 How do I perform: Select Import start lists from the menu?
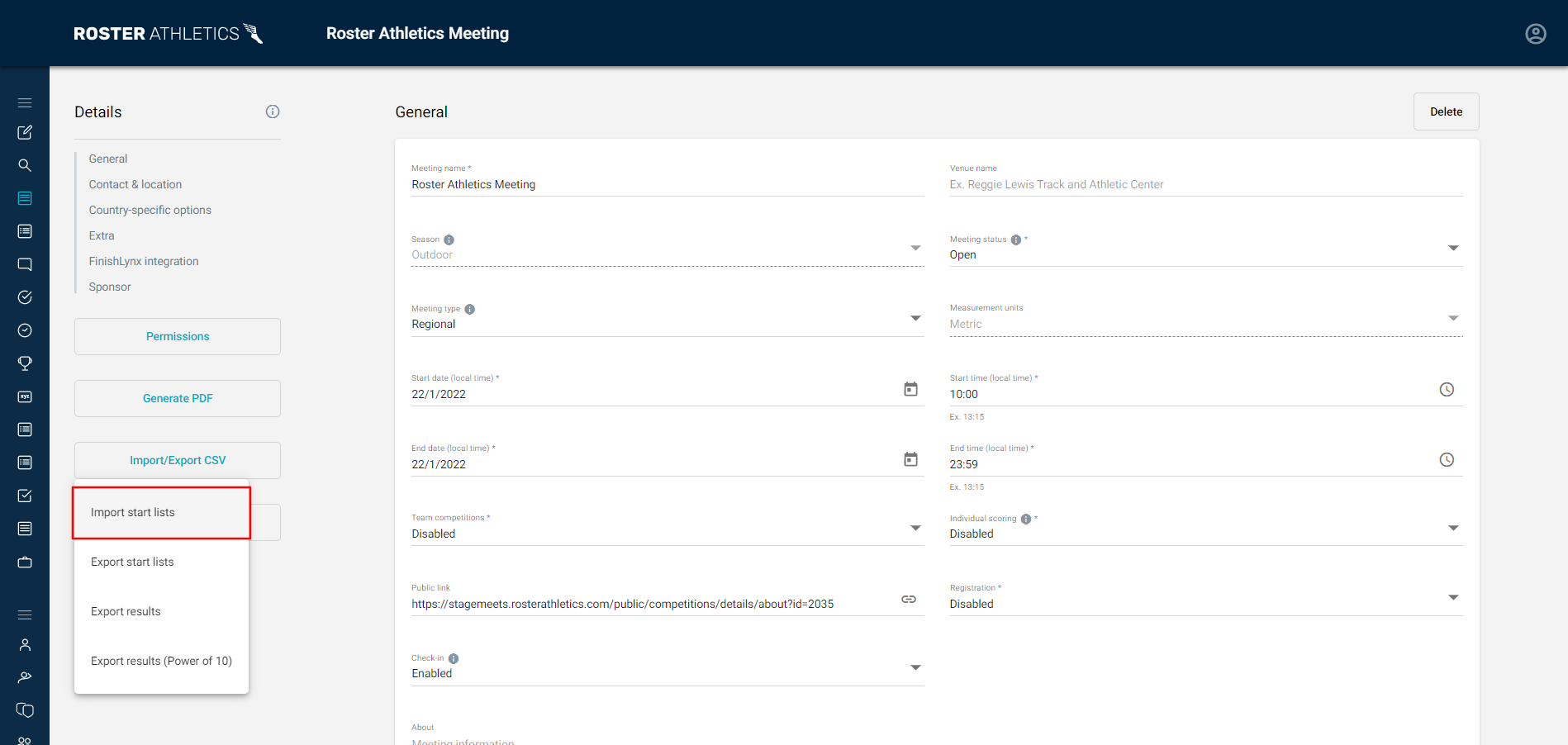[x=133, y=512]
